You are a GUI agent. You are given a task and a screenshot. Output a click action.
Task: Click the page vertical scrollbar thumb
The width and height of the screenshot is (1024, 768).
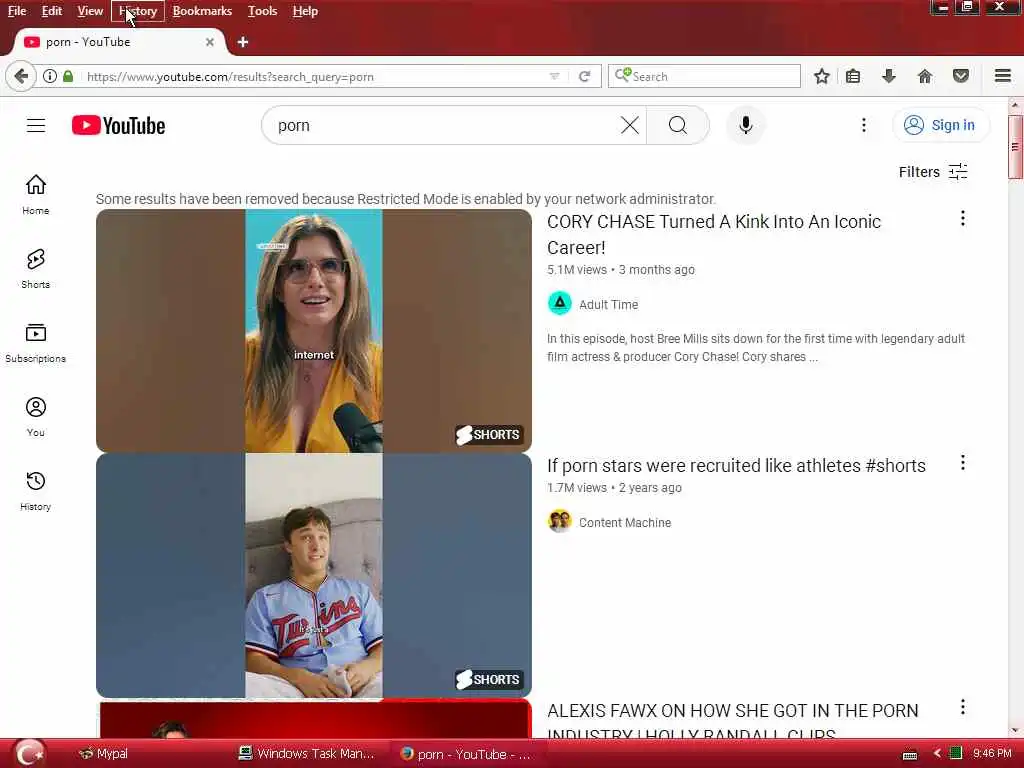click(1015, 146)
